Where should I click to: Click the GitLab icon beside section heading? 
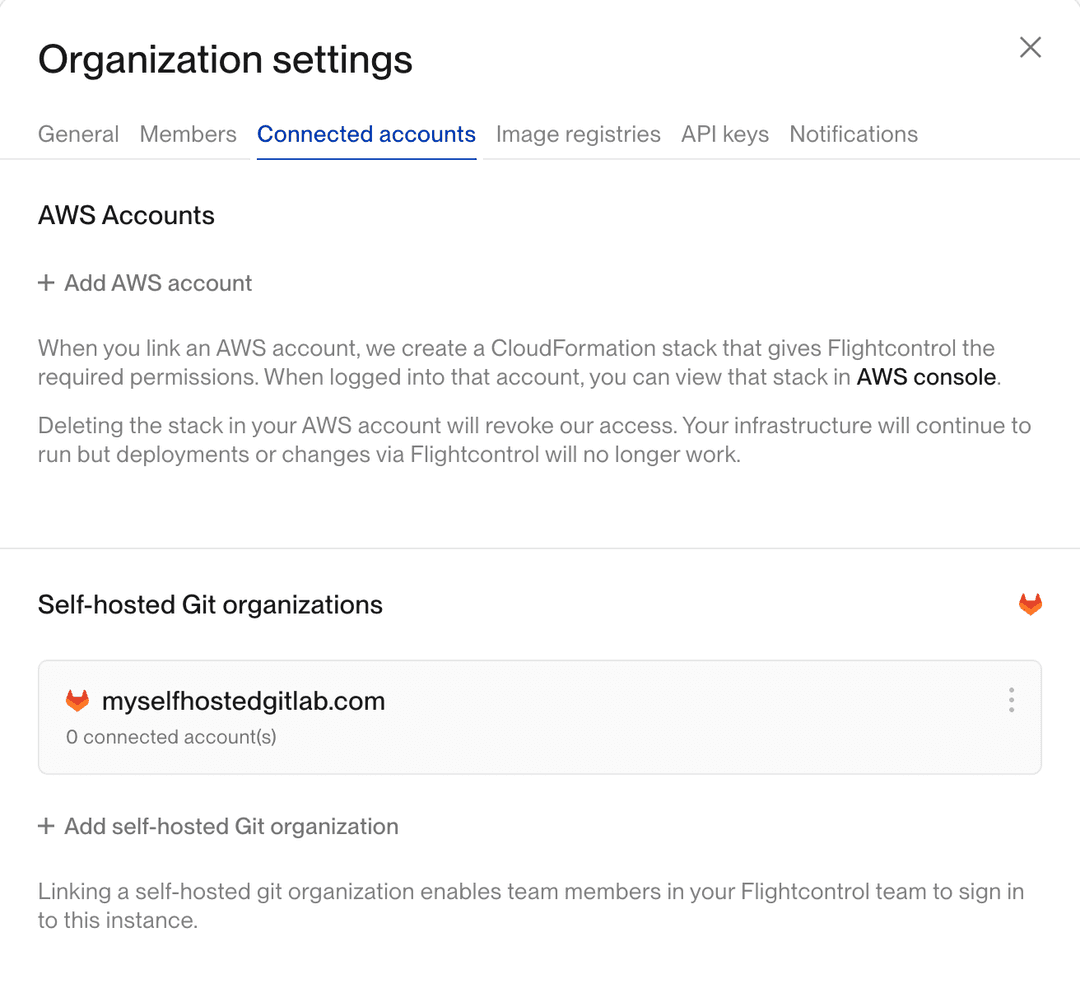(x=1030, y=604)
